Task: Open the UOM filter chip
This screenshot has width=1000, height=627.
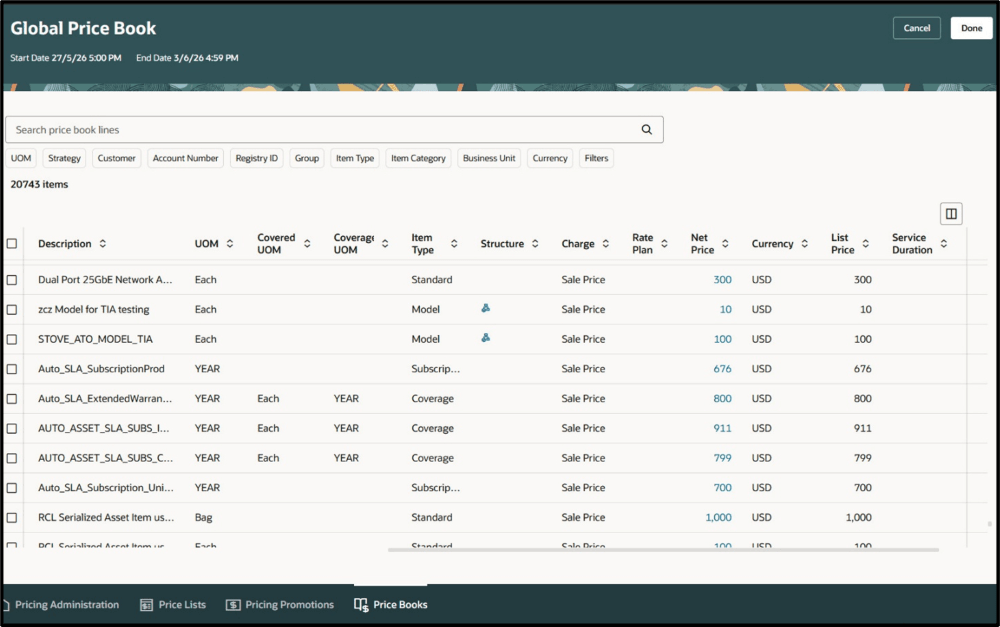Action: click(x=21, y=158)
